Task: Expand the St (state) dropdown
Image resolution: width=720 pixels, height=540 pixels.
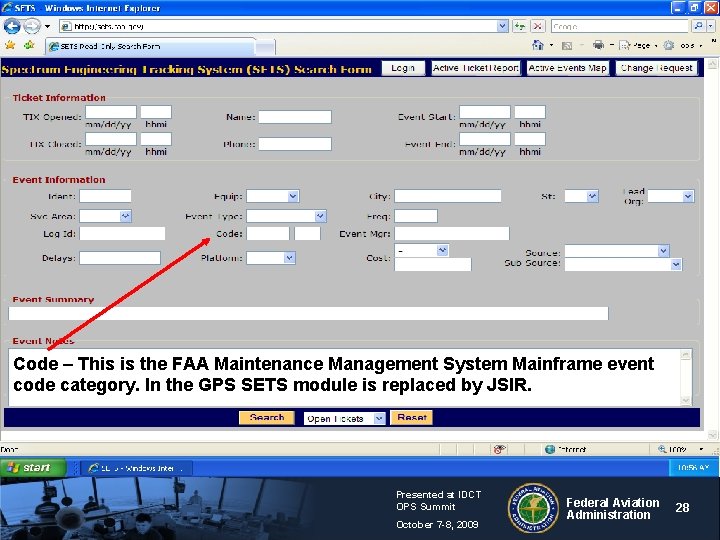Action: (x=592, y=196)
